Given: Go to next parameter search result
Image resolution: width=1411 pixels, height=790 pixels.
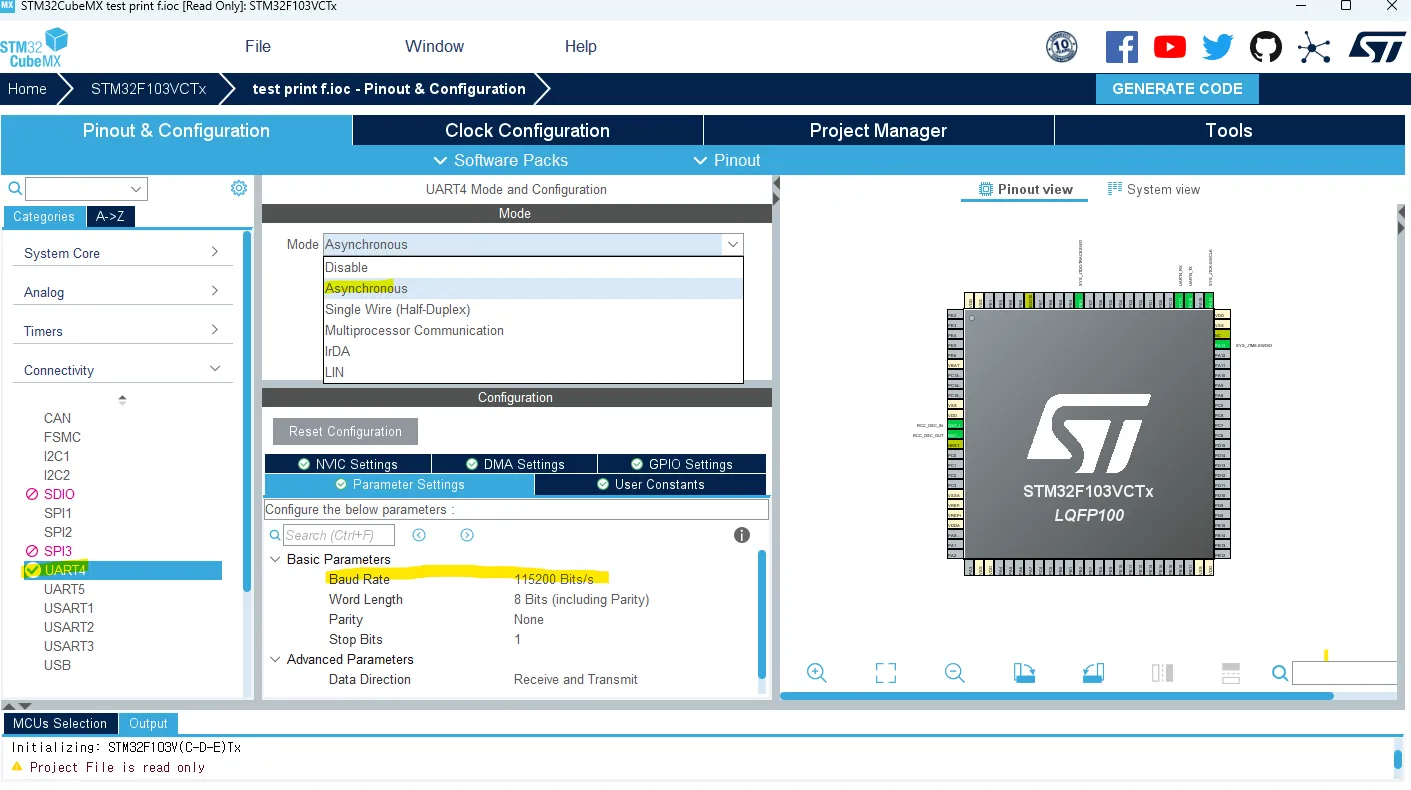Looking at the screenshot, I should 467,535.
